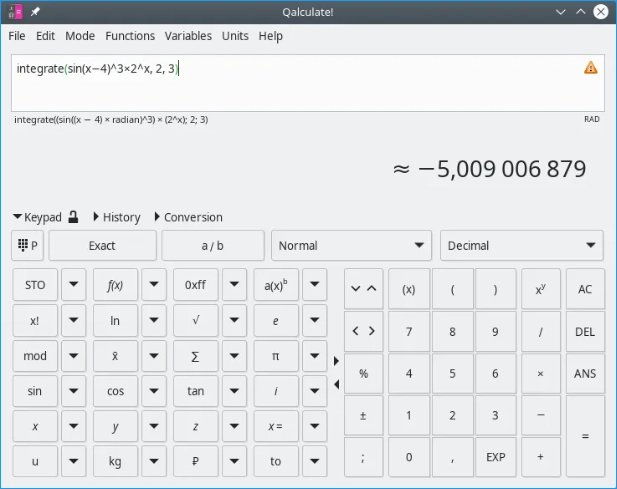617x489 pixels.
Task: Open the dropdown arrow next to kg
Action: pos(154,461)
